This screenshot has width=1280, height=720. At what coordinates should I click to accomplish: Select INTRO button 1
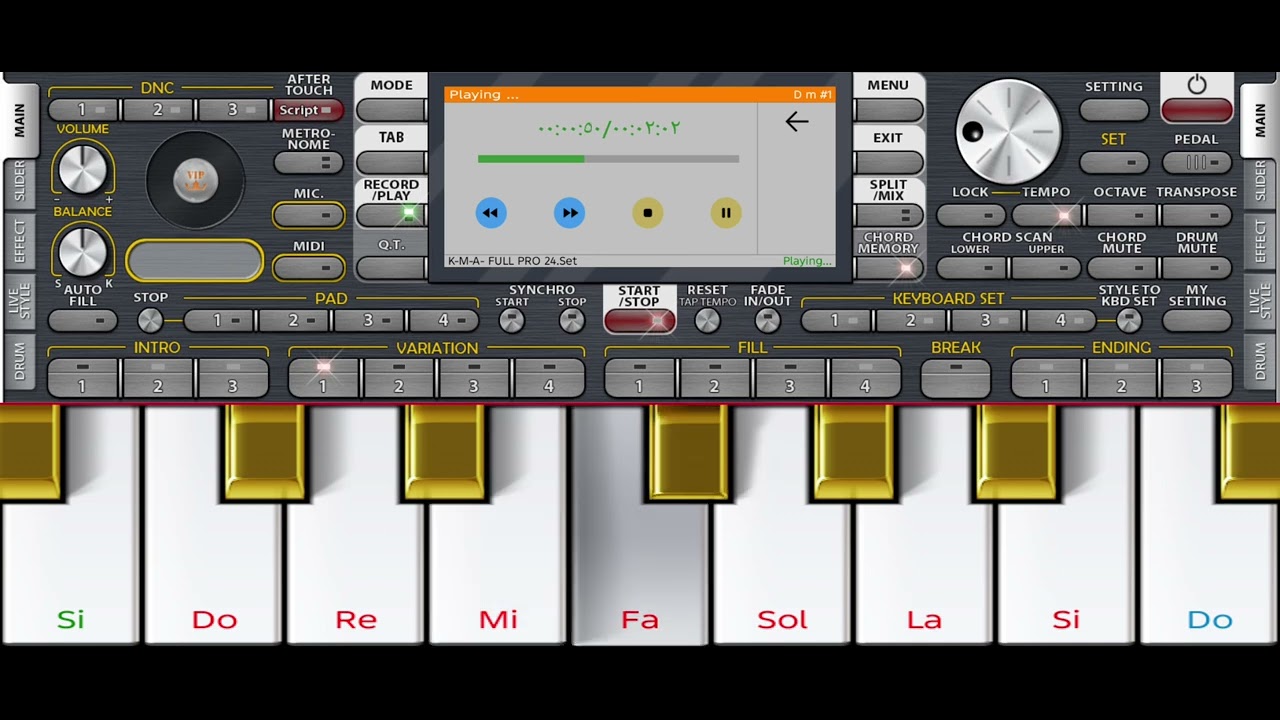coord(82,377)
